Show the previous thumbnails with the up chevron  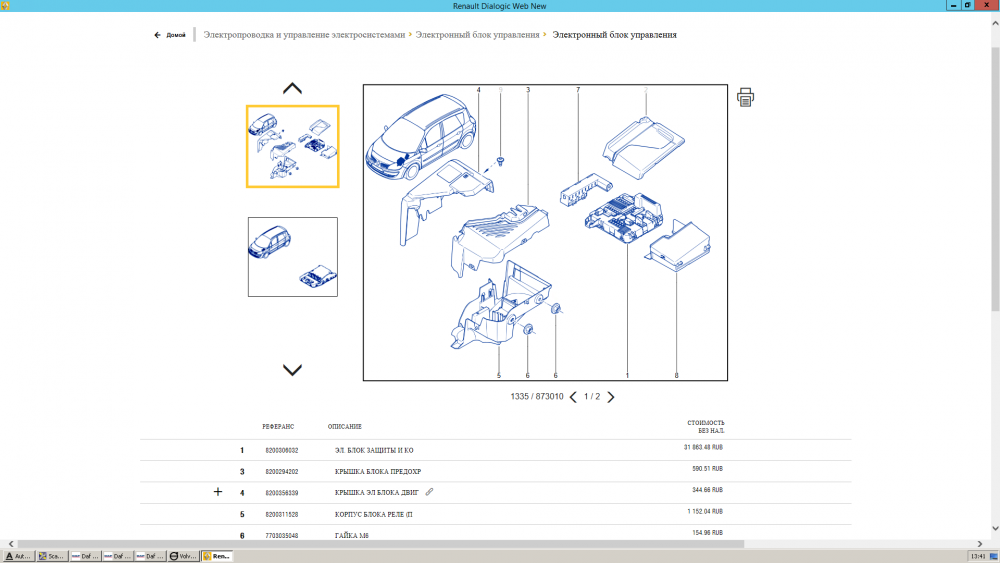pyautogui.click(x=292, y=89)
